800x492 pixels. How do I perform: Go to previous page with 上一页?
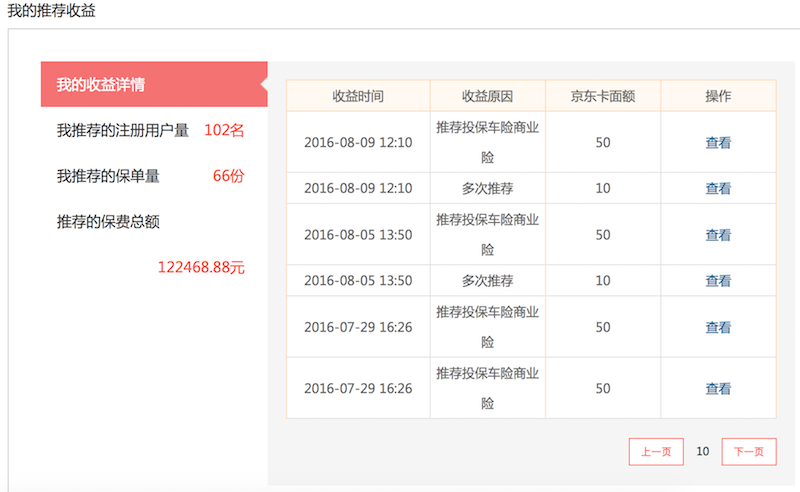[656, 452]
